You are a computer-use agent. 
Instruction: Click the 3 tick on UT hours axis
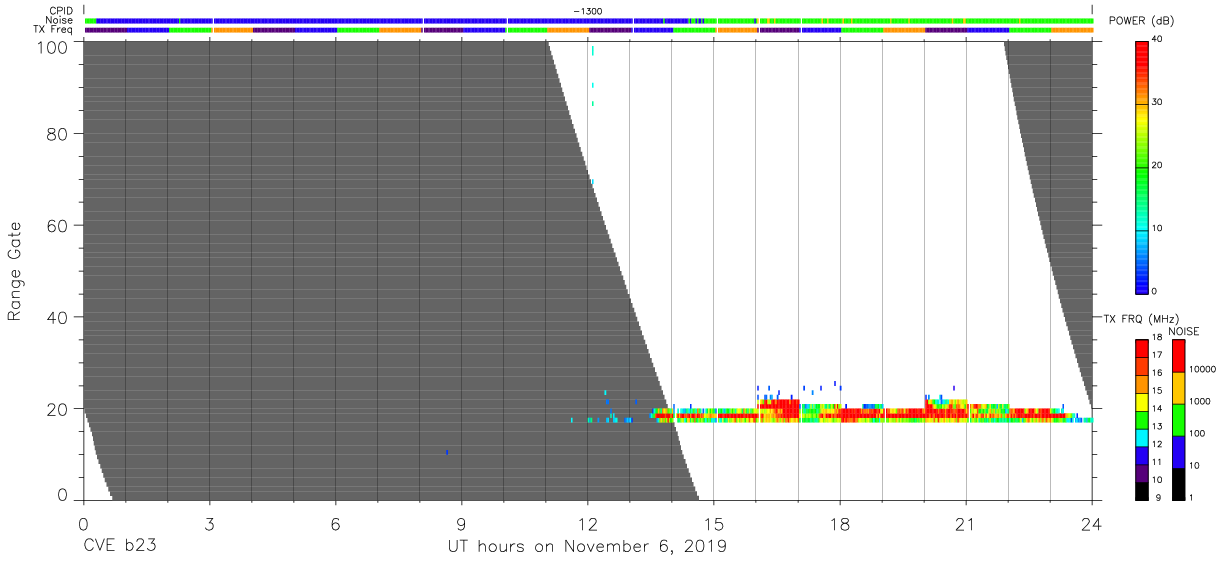209,523
